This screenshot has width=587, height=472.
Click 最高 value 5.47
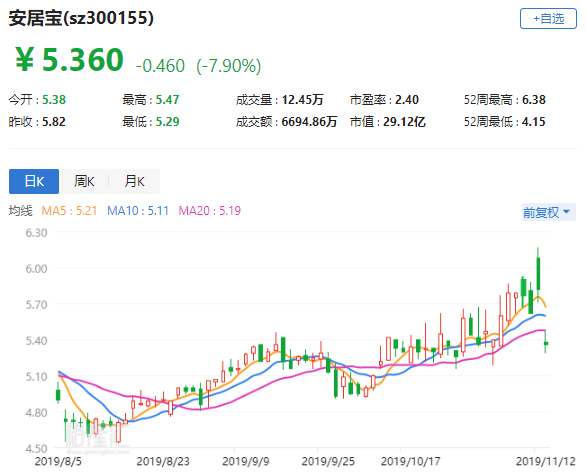[x=167, y=100]
